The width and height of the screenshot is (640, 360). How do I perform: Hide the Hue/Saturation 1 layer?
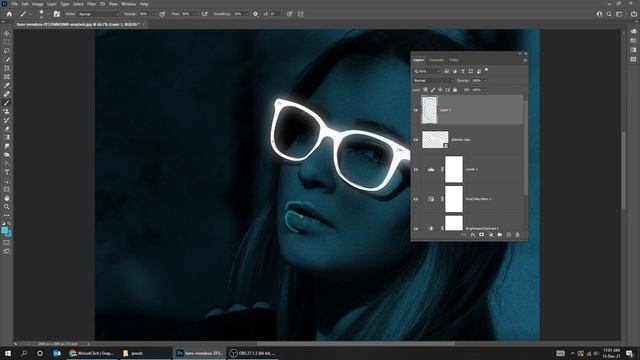(x=416, y=199)
